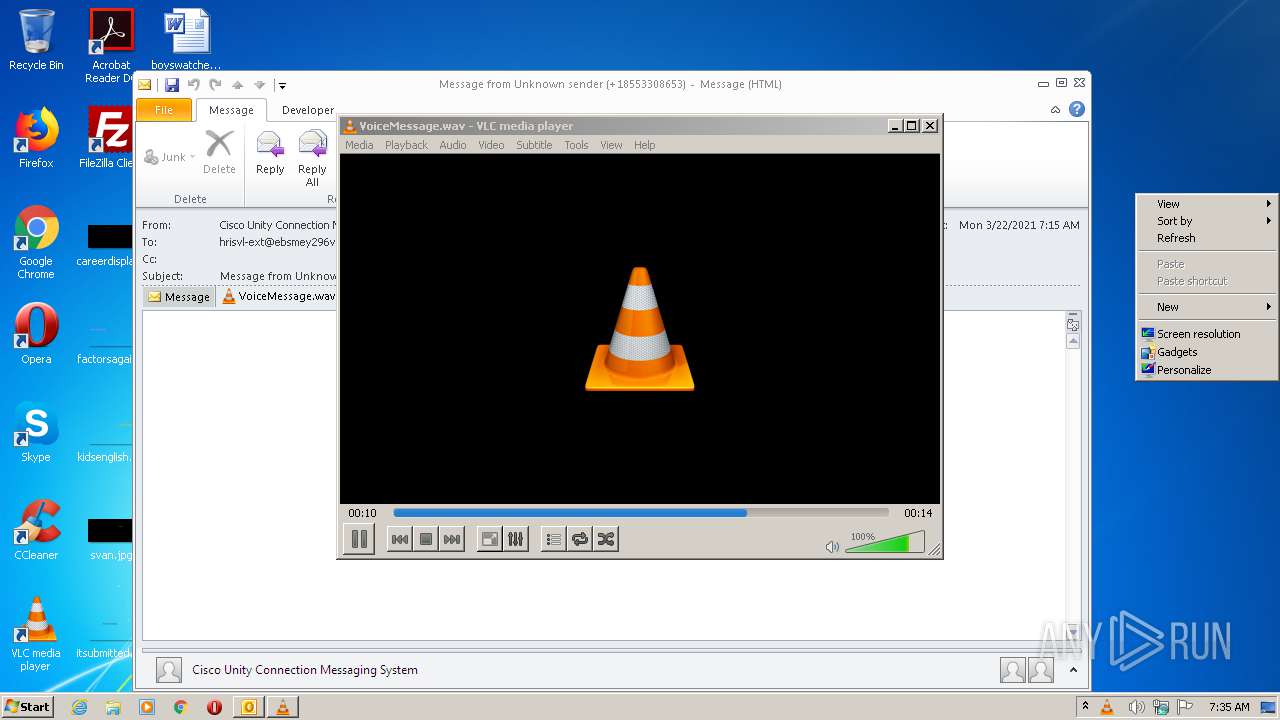This screenshot has height=720, width=1280.
Task: Open the VLC Tools menu
Action: point(576,145)
